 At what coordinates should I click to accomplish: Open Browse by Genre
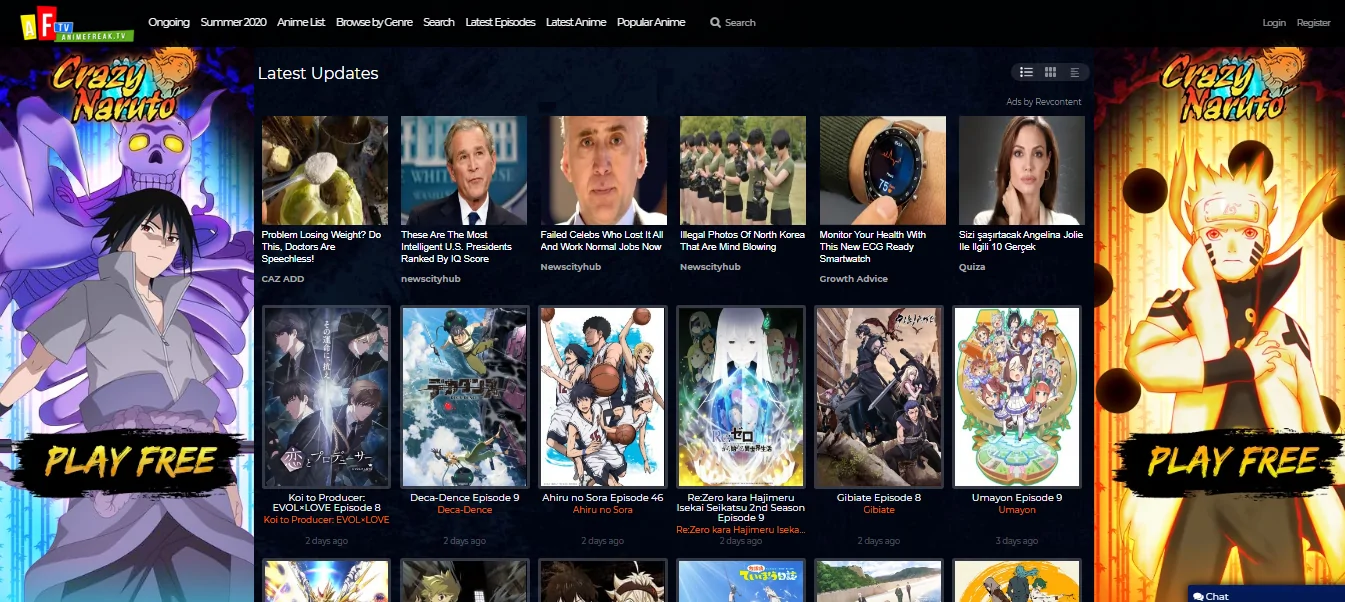374,22
